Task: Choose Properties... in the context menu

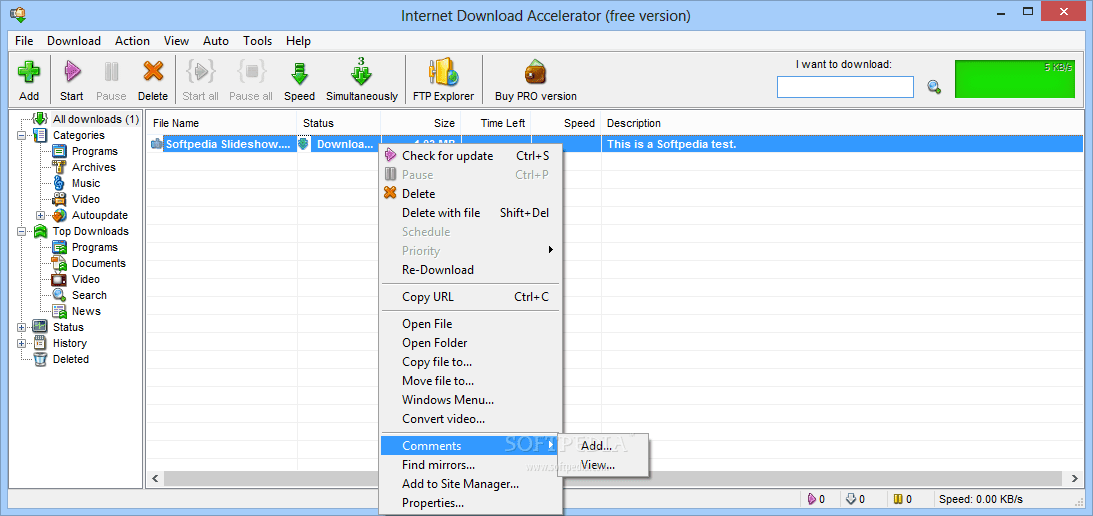Action: 471,503
